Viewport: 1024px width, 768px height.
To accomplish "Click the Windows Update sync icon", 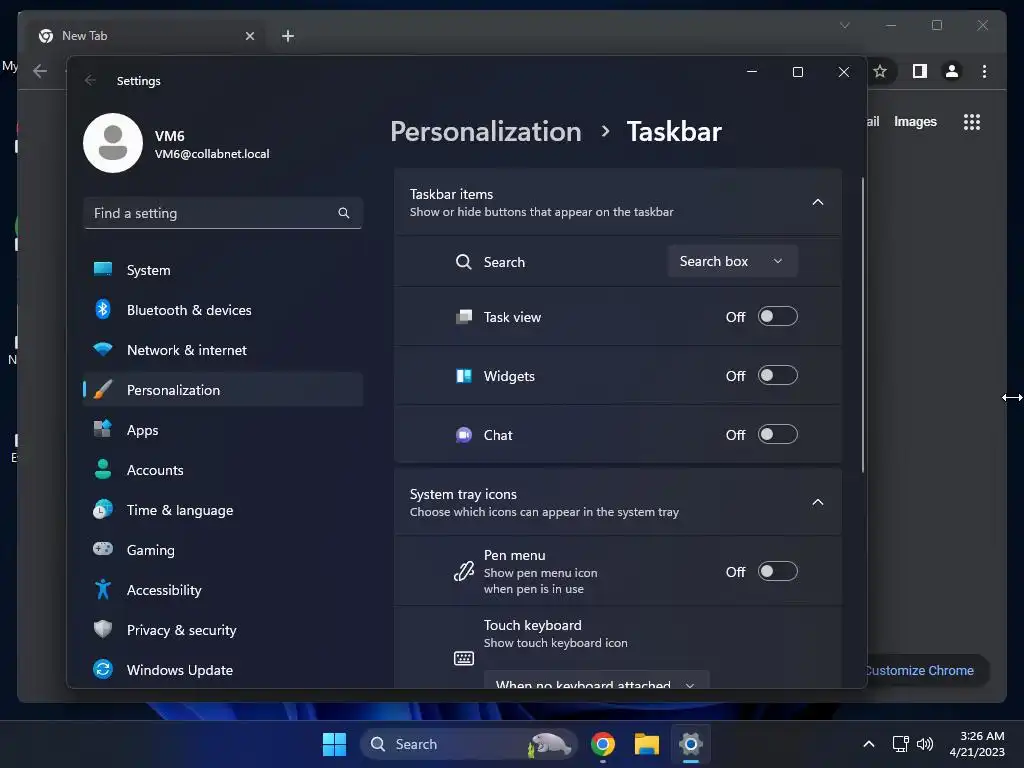I will [x=103, y=669].
